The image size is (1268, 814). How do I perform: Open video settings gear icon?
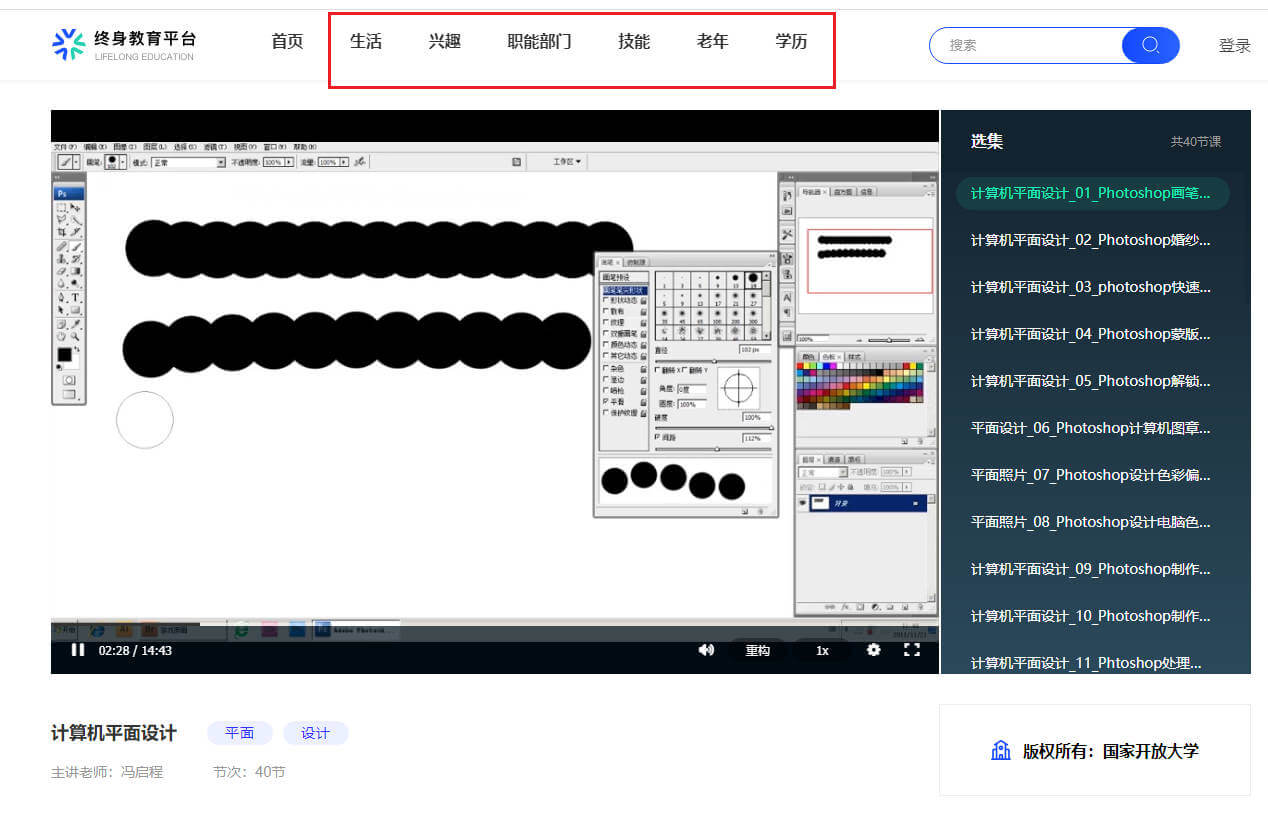click(x=873, y=650)
